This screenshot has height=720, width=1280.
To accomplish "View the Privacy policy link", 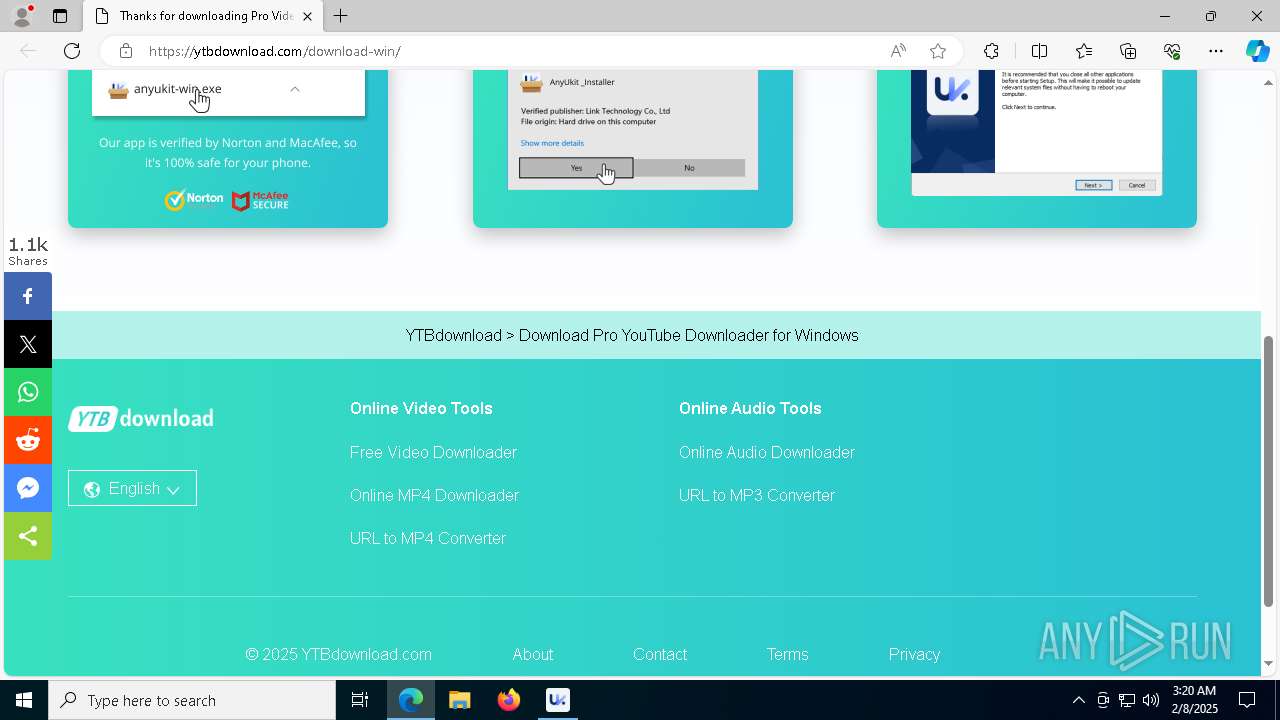I will tap(914, 654).
